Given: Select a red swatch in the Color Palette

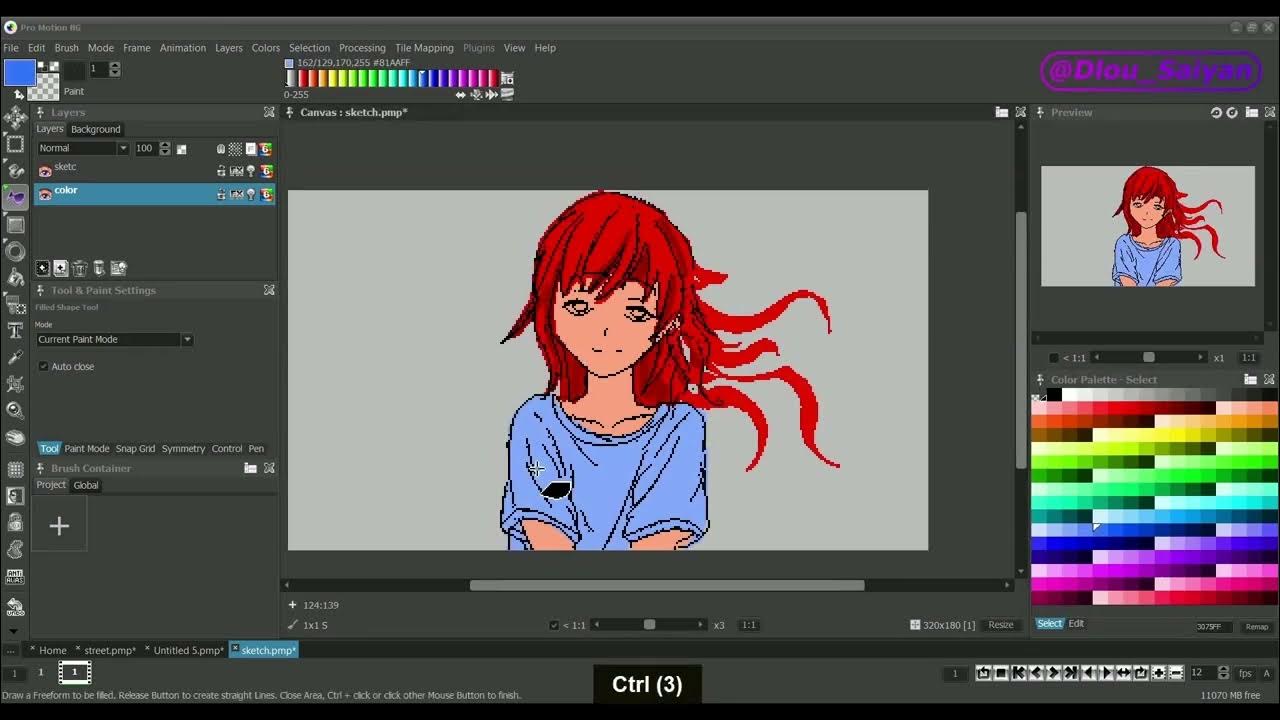Looking at the screenshot, I should [x=1120, y=410].
